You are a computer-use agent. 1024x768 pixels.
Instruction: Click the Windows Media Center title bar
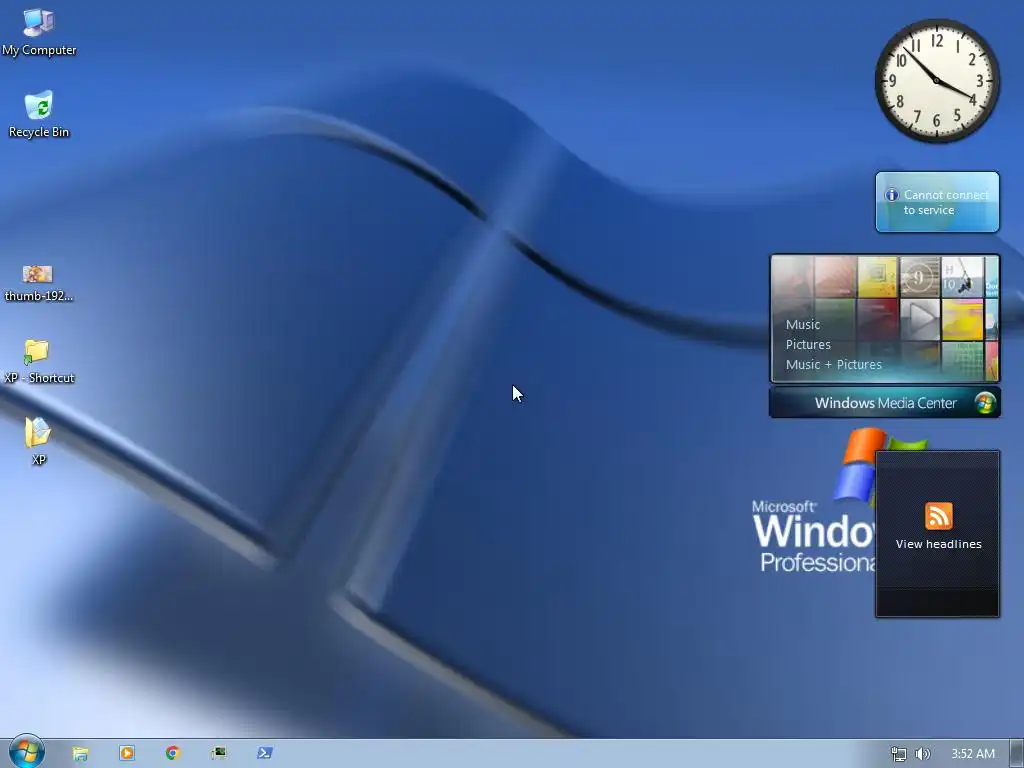coord(885,403)
